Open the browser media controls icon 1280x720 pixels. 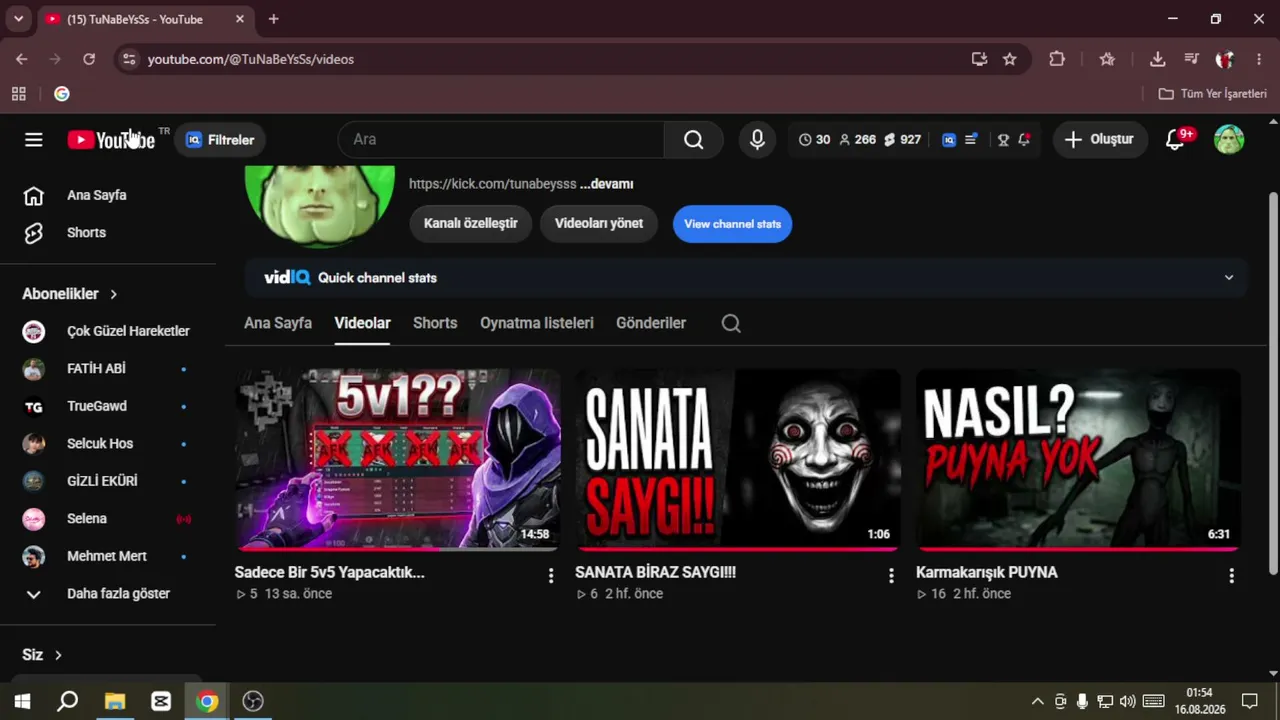point(1191,59)
